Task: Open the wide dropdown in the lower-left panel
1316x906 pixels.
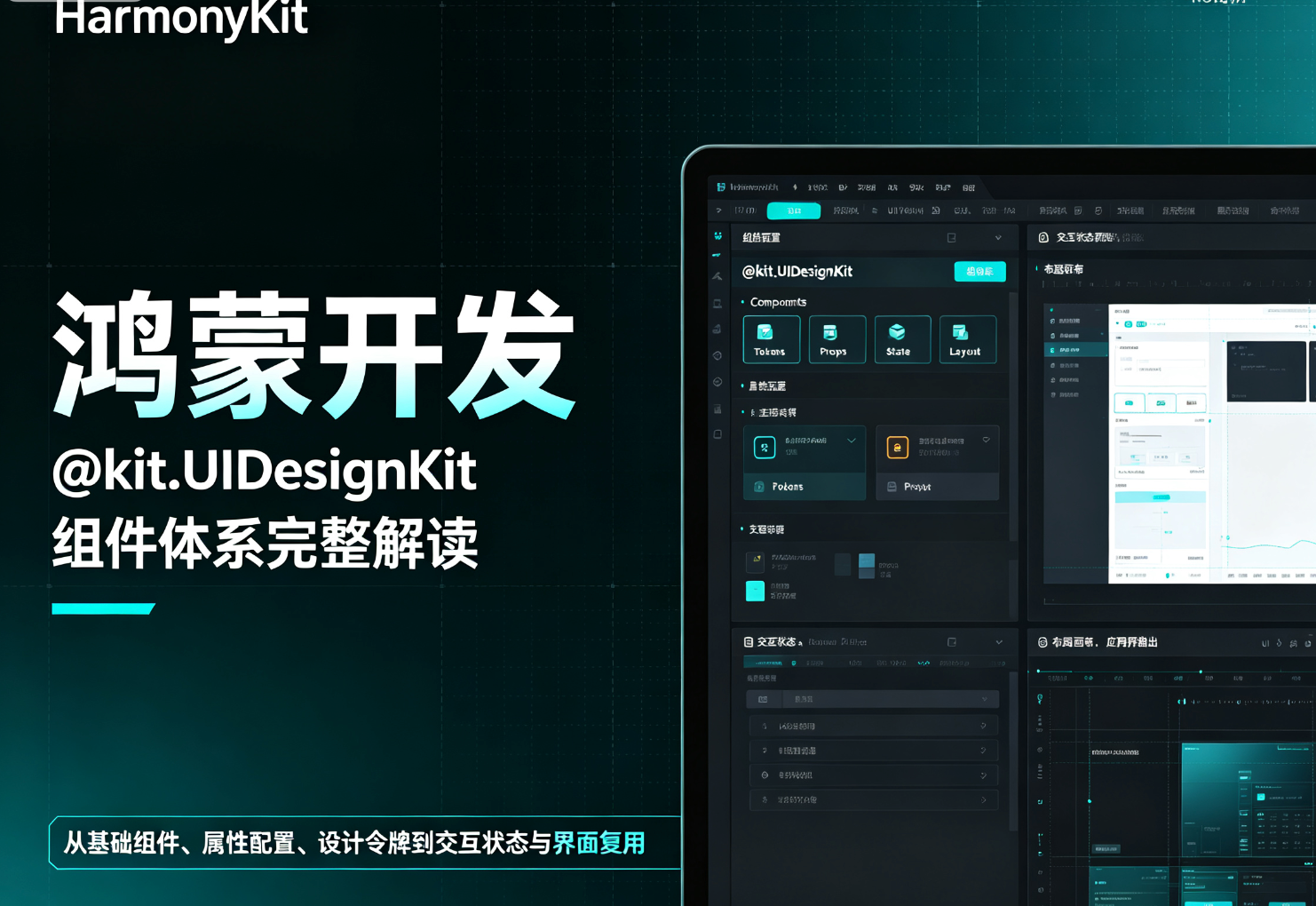Action: (873, 699)
